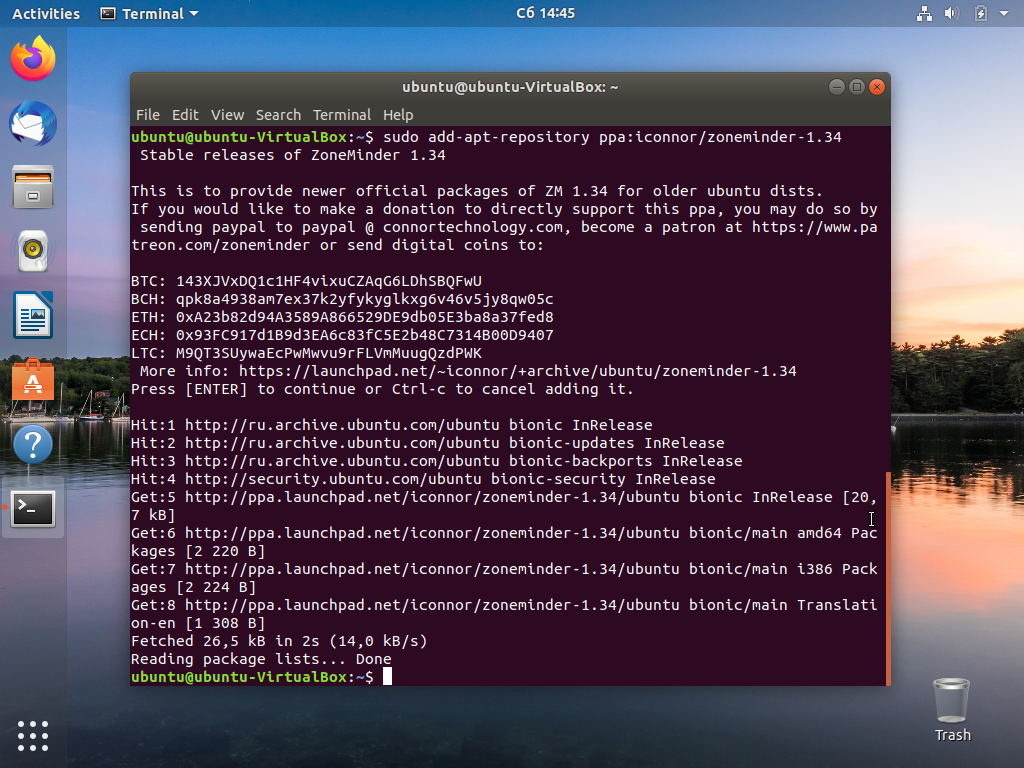Click the volume icon in top bar
The image size is (1024, 768).
(x=952, y=13)
